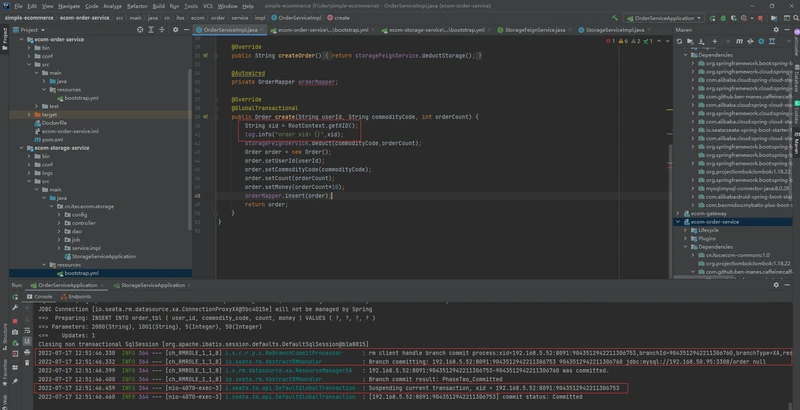The height and width of the screenshot is (410, 800).
Task: Click Execute Maven Goal 'm' icon
Action: click(x=739, y=42)
